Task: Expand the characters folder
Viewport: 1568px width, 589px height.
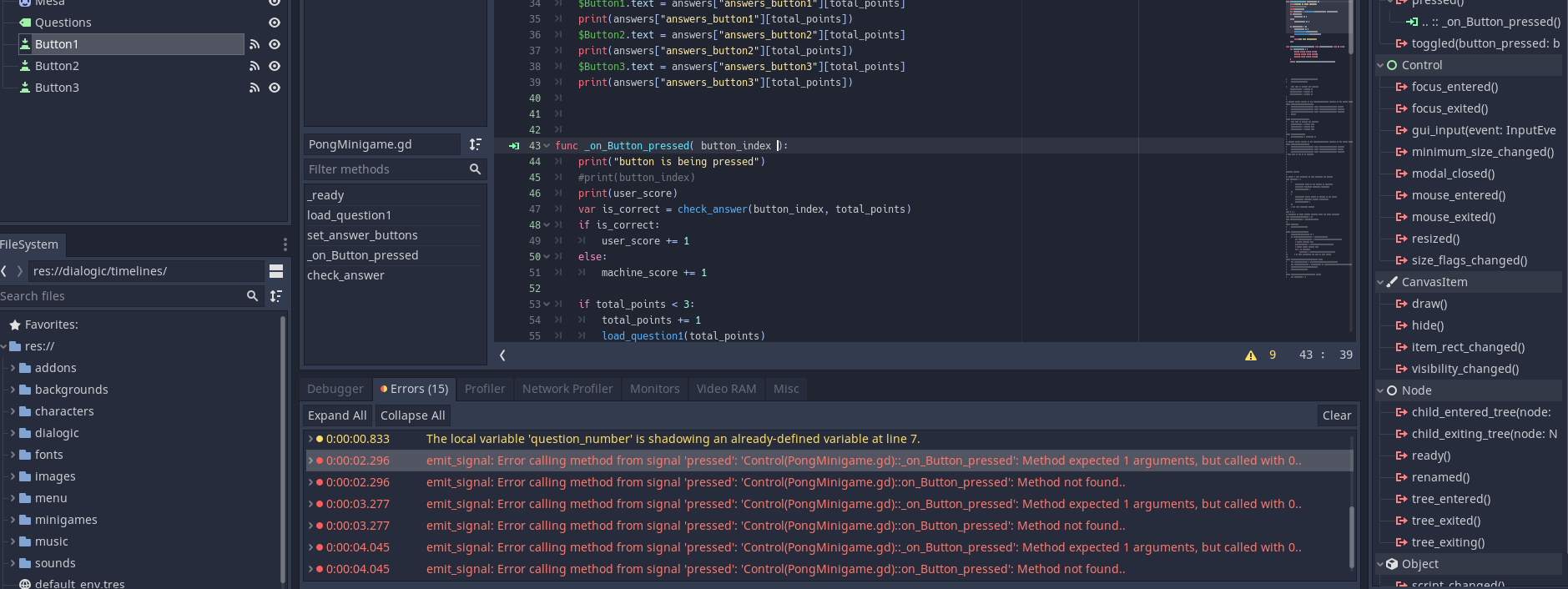Action: (x=13, y=411)
